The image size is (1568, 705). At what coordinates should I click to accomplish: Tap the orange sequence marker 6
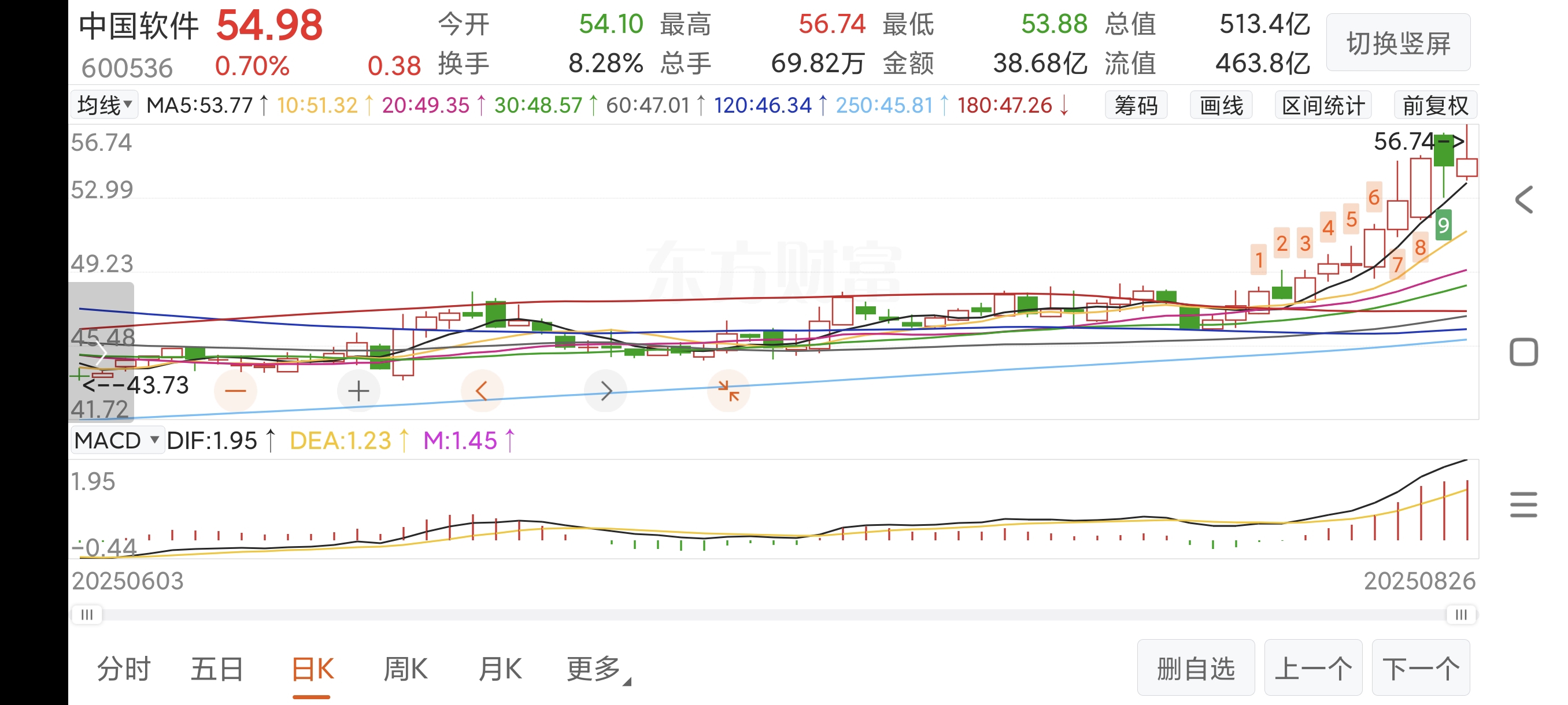click(x=1373, y=197)
